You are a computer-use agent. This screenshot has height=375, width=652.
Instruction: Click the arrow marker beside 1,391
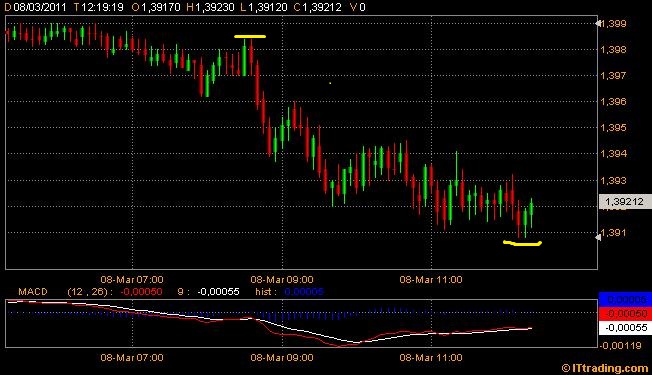pyautogui.click(x=598, y=237)
